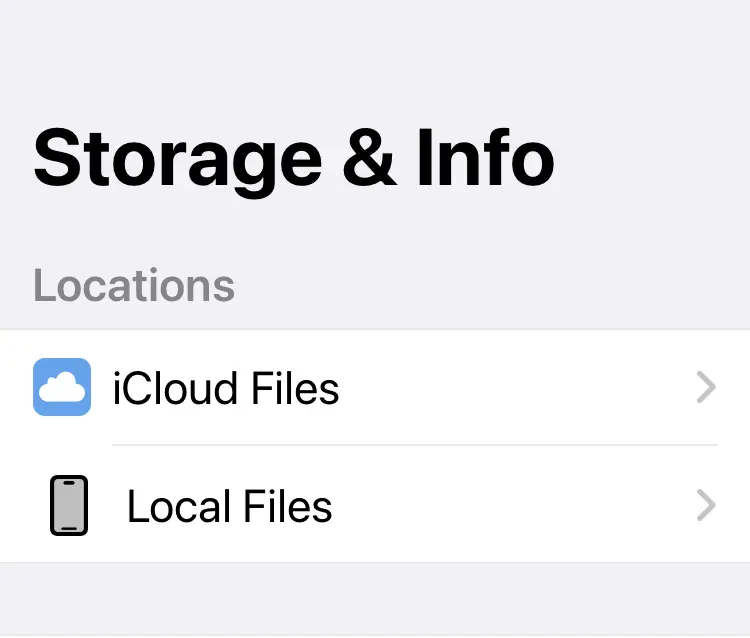Screen dimensions: 750x638
Task: Click the word Storage in the title
Action: pyautogui.click(x=178, y=160)
